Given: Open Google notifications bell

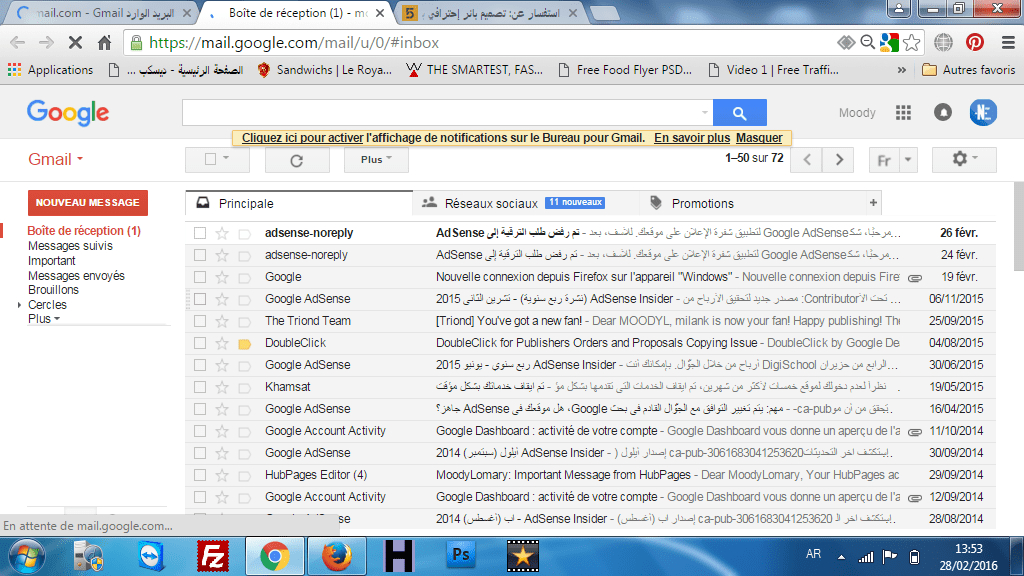Looking at the screenshot, I should 942,113.
